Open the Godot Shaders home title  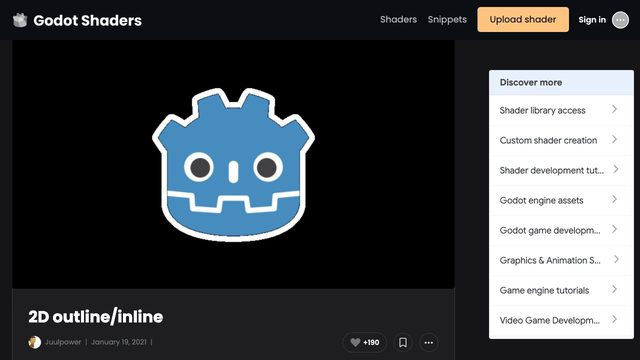(x=87, y=20)
